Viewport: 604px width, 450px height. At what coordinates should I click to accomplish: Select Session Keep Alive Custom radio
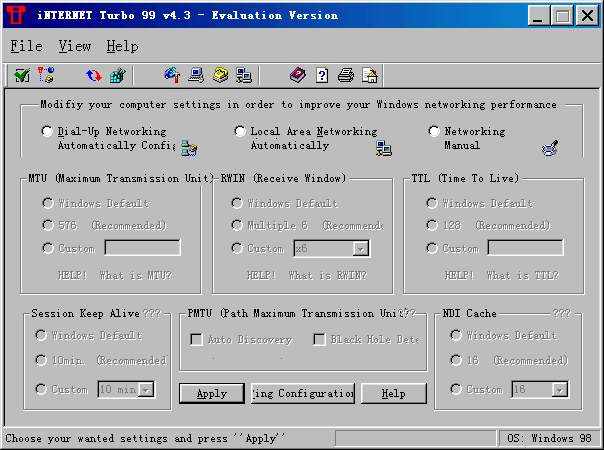41,389
